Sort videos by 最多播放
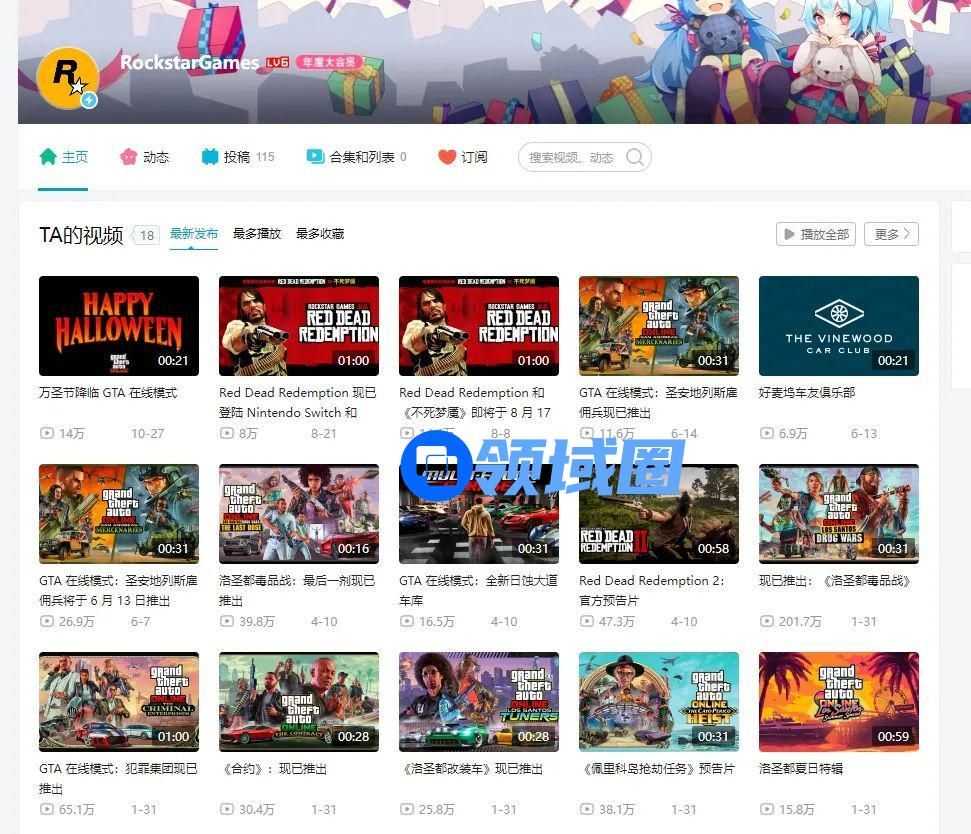This screenshot has height=834, width=971. coord(257,234)
